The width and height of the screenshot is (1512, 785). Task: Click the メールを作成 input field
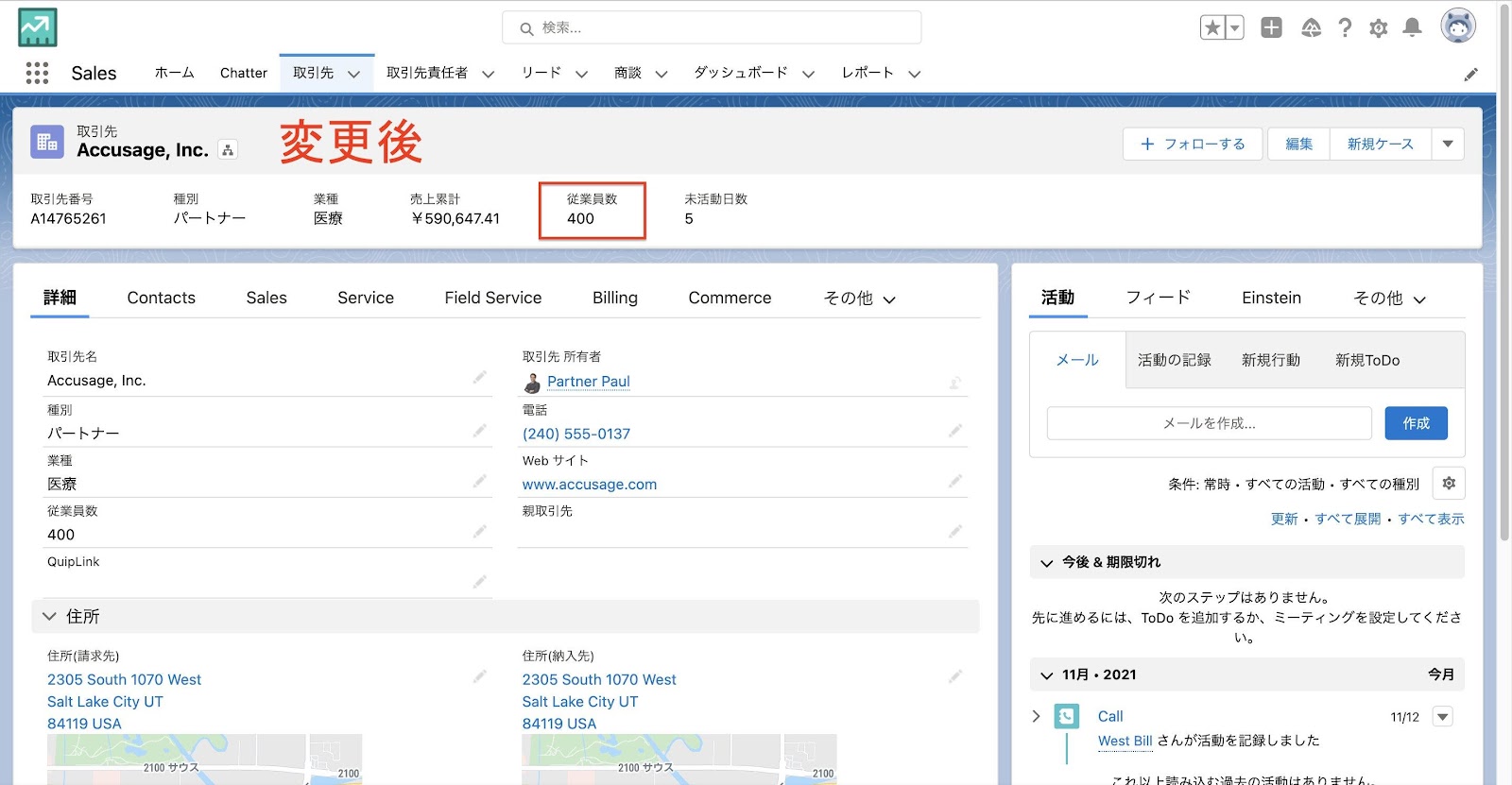click(1210, 423)
